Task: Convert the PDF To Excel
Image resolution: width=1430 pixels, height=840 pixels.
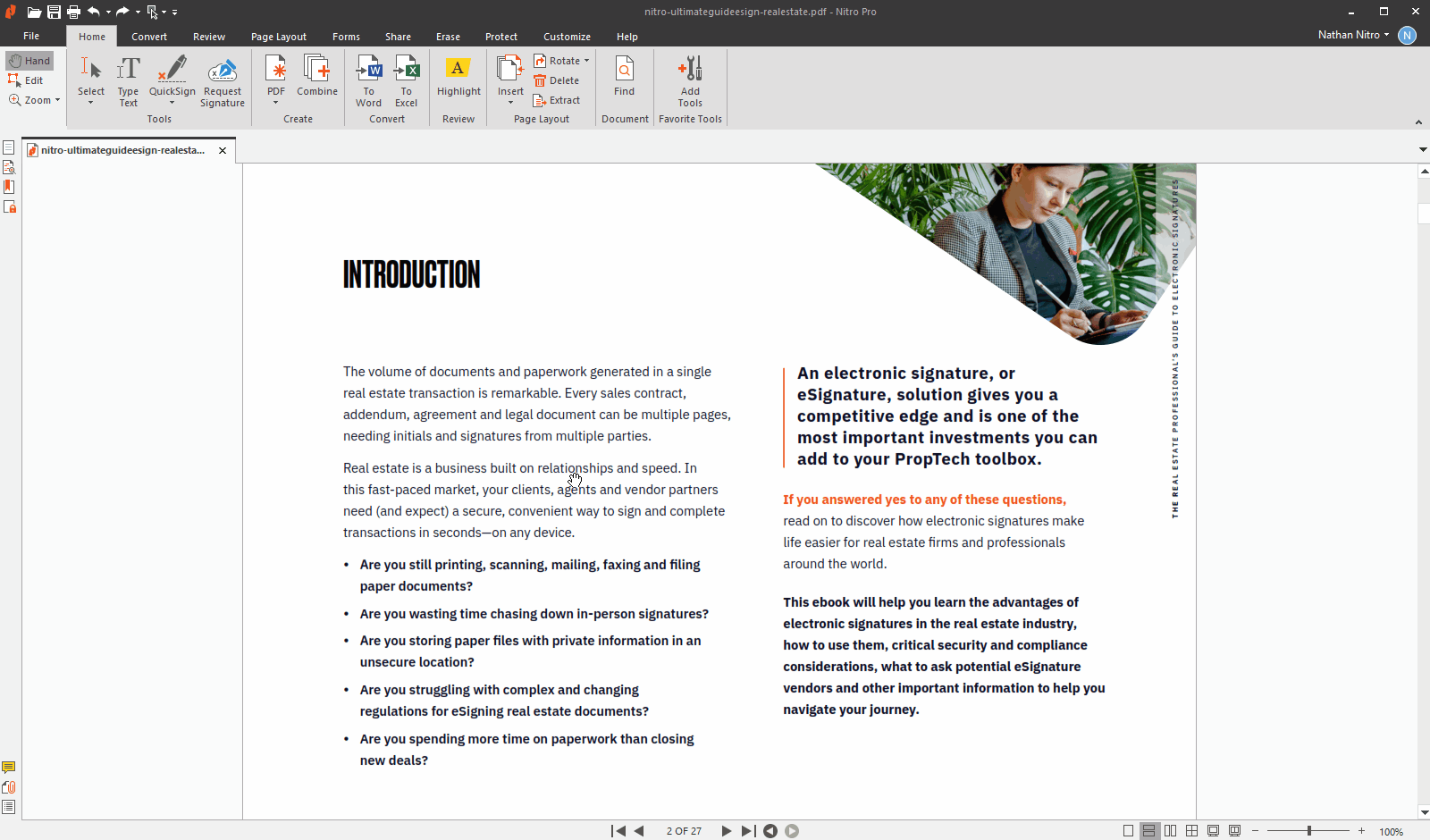Action: (x=407, y=70)
